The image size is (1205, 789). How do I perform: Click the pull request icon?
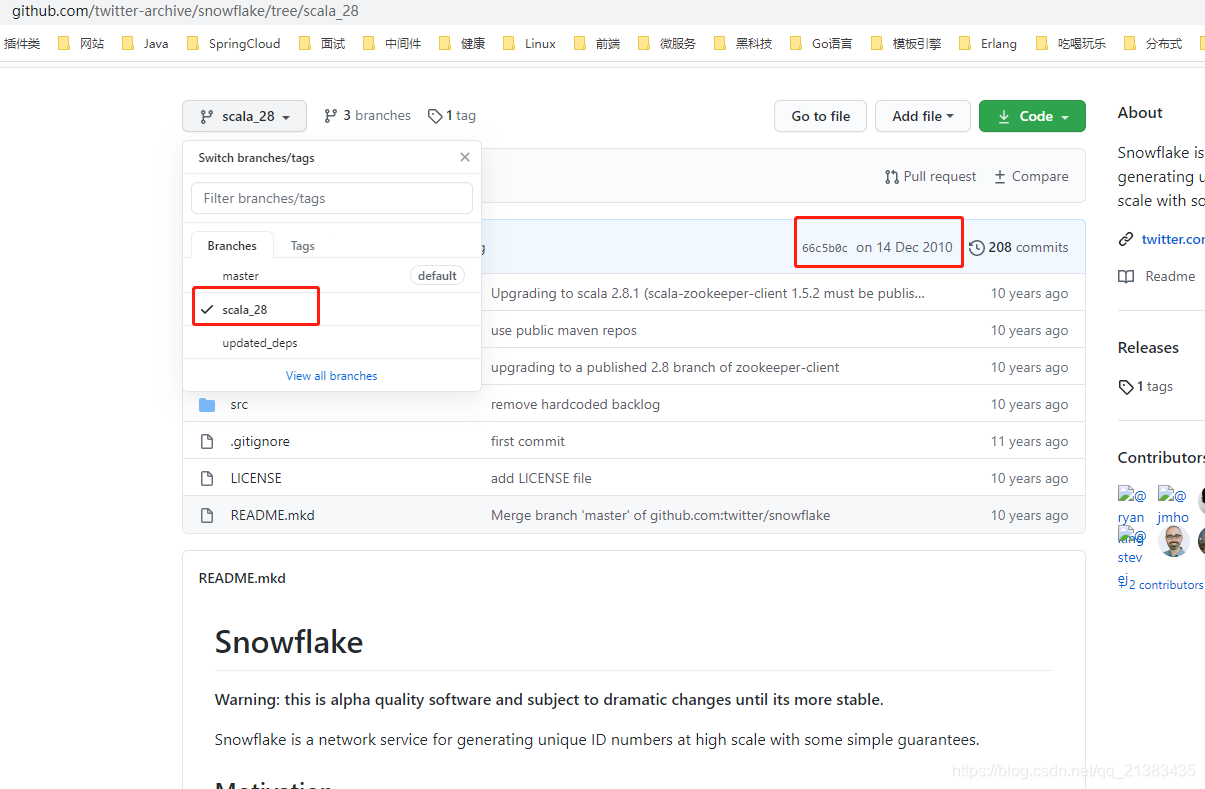(x=892, y=176)
